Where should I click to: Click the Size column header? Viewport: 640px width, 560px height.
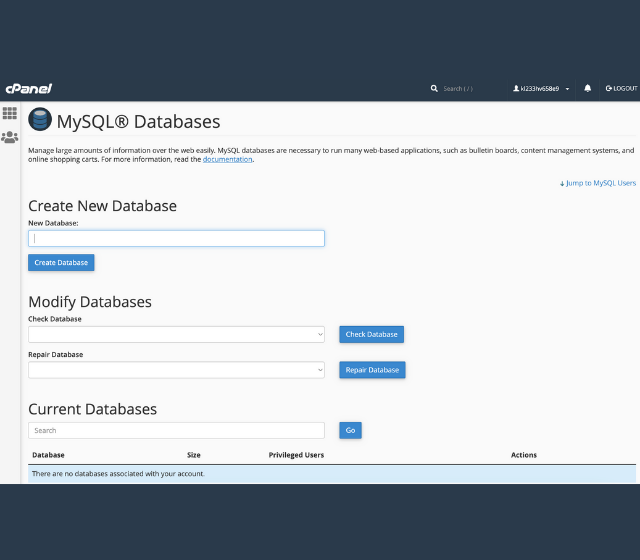(193, 455)
